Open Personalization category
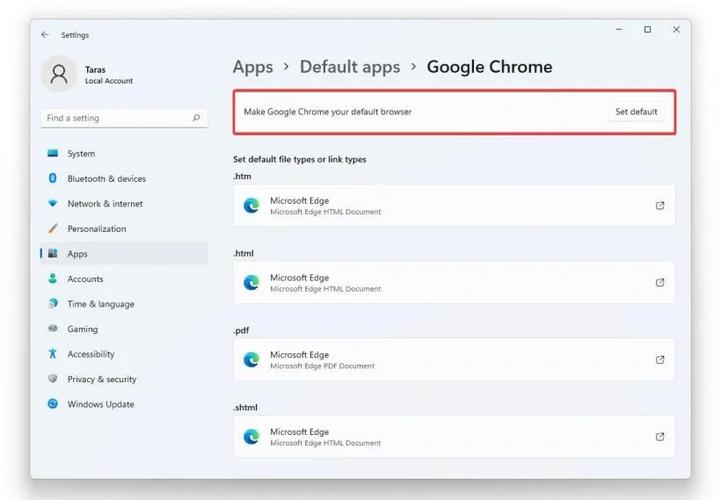Image resolution: width=721 pixels, height=500 pixels. point(124,229)
